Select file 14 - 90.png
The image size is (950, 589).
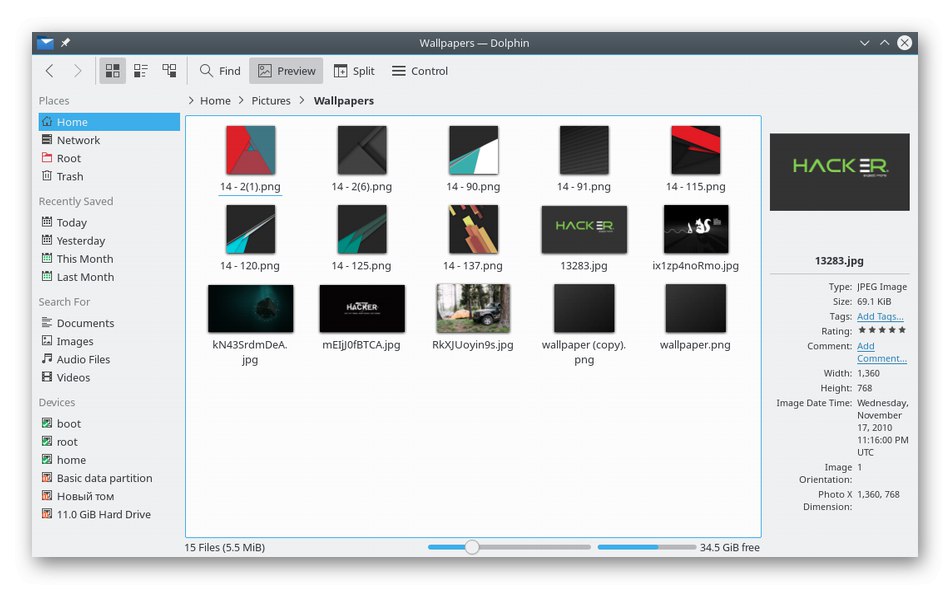[x=473, y=159]
